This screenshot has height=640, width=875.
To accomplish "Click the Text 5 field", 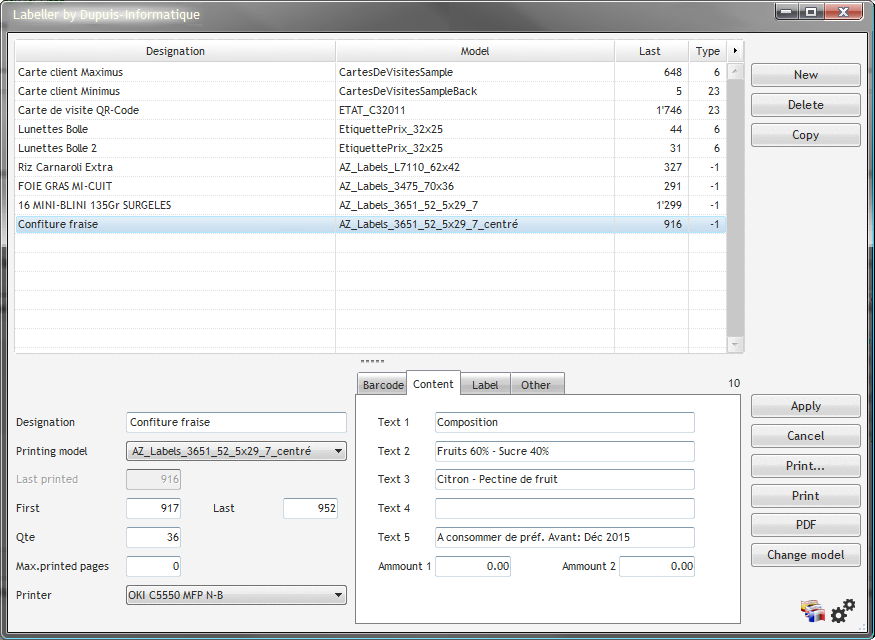I will pyautogui.click(x=565, y=537).
